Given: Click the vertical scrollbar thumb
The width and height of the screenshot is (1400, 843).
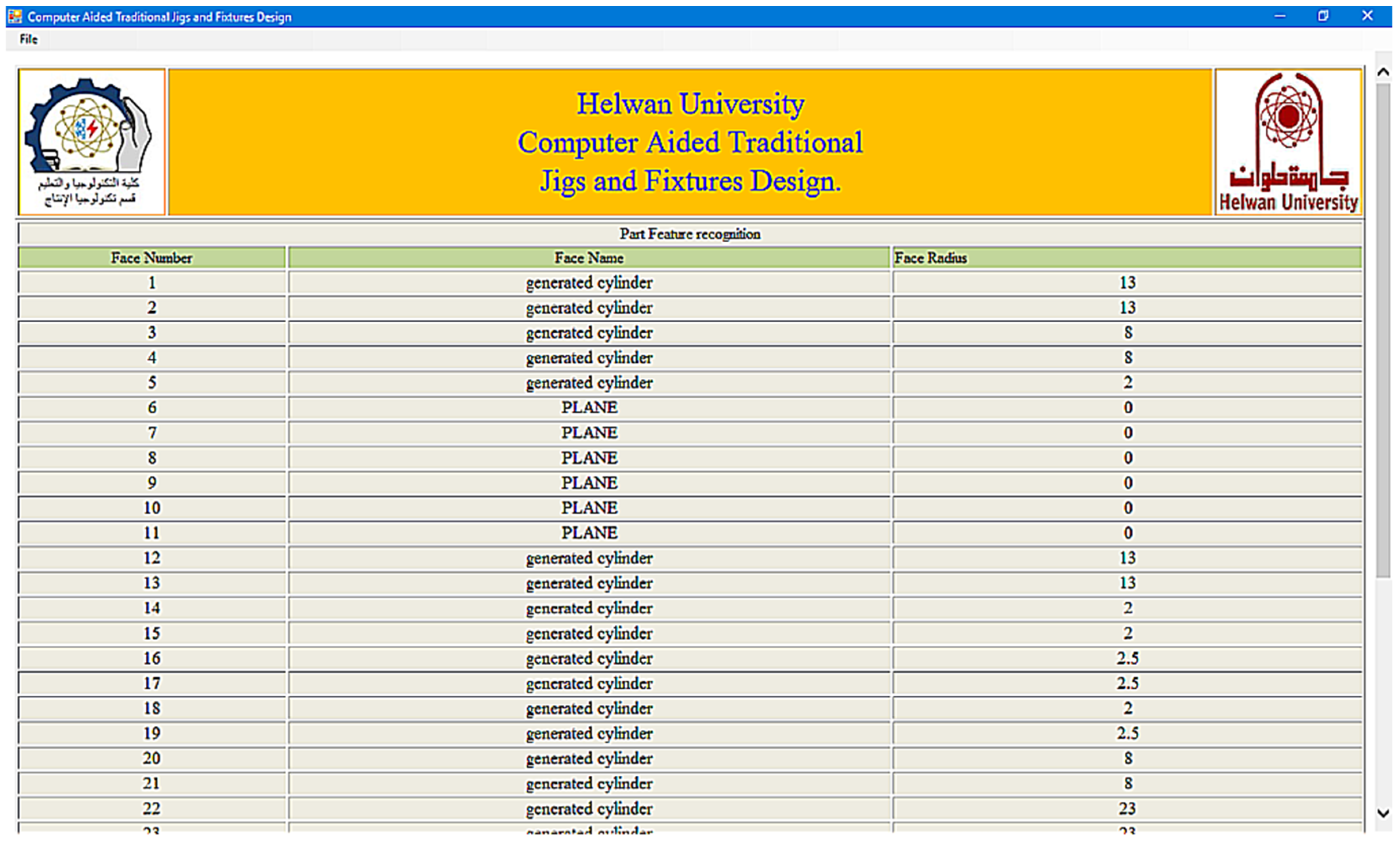Looking at the screenshot, I should coord(1383,329).
